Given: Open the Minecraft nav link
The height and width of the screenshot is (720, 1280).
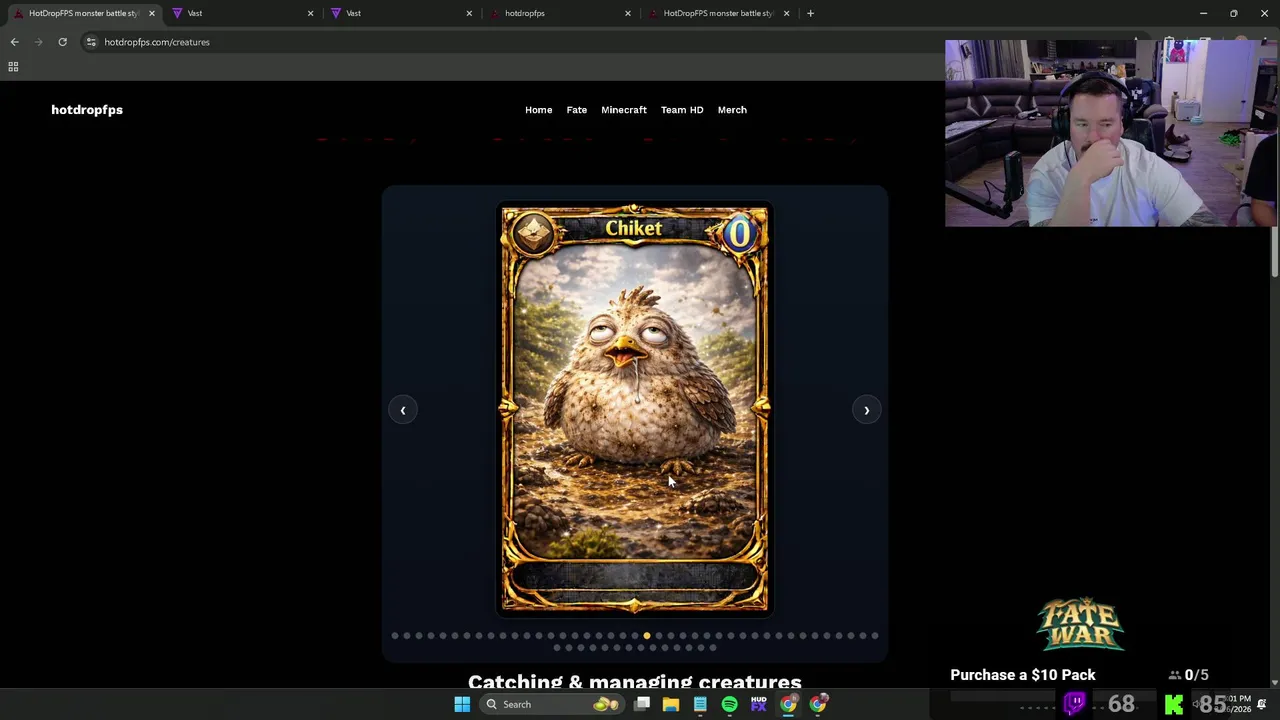Looking at the screenshot, I should (x=624, y=110).
